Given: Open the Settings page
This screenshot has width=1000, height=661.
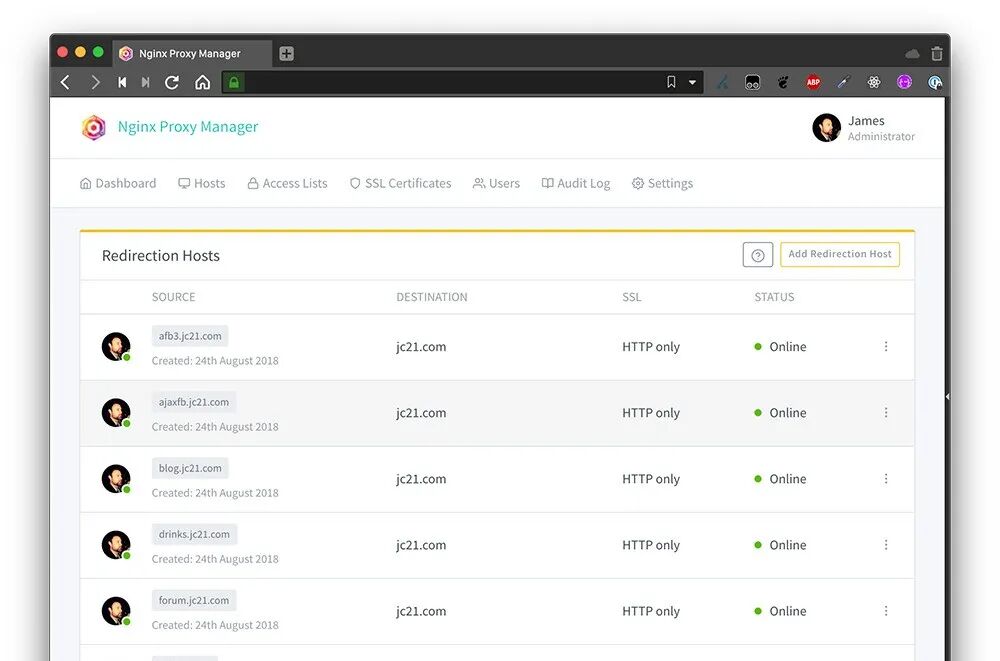Looking at the screenshot, I should (663, 183).
